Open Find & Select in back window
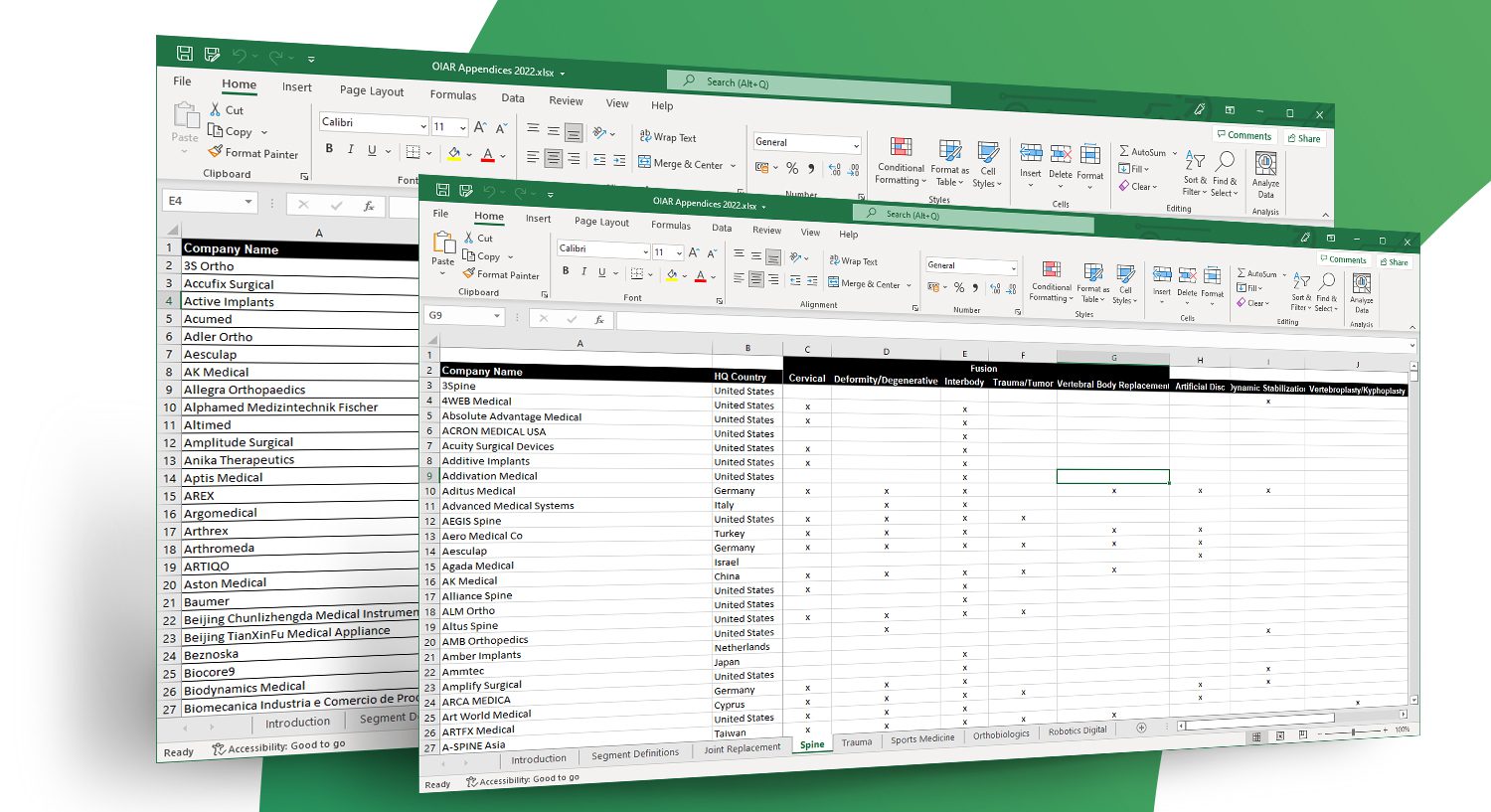 (1225, 175)
